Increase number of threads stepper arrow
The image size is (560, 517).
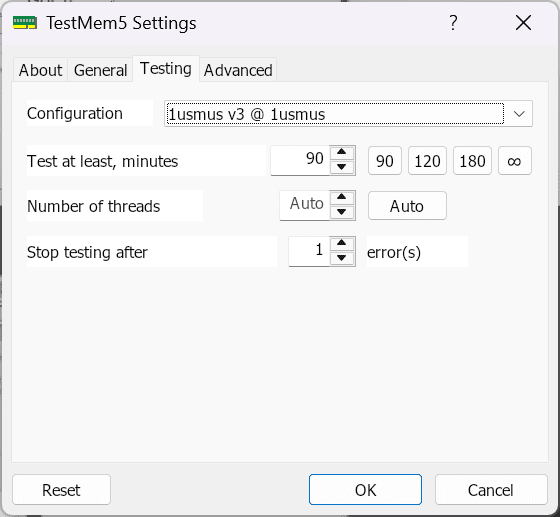[x=342, y=198]
